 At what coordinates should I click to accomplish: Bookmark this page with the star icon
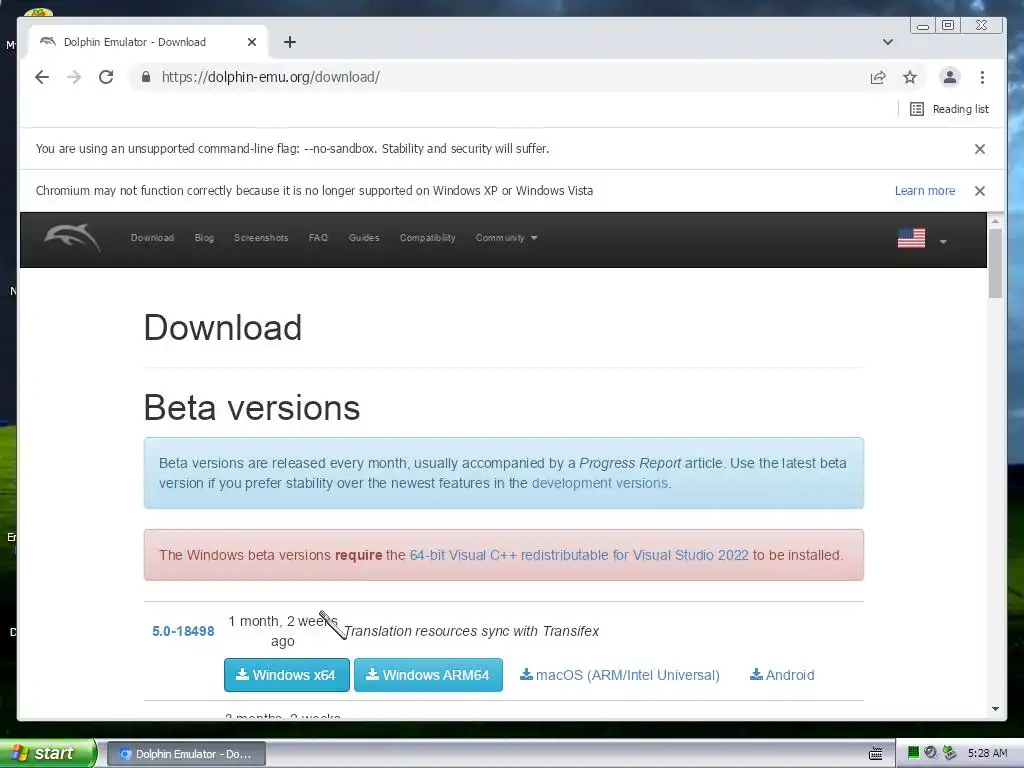pos(910,77)
